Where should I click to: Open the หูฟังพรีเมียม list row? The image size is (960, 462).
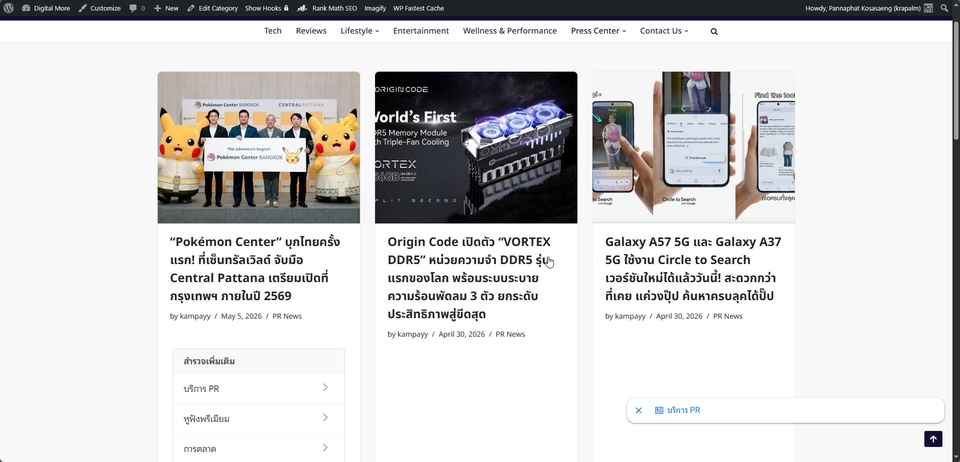click(x=259, y=419)
